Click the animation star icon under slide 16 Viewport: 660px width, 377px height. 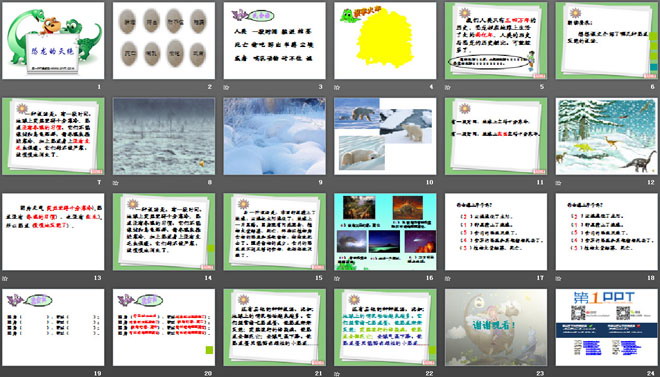337,279
